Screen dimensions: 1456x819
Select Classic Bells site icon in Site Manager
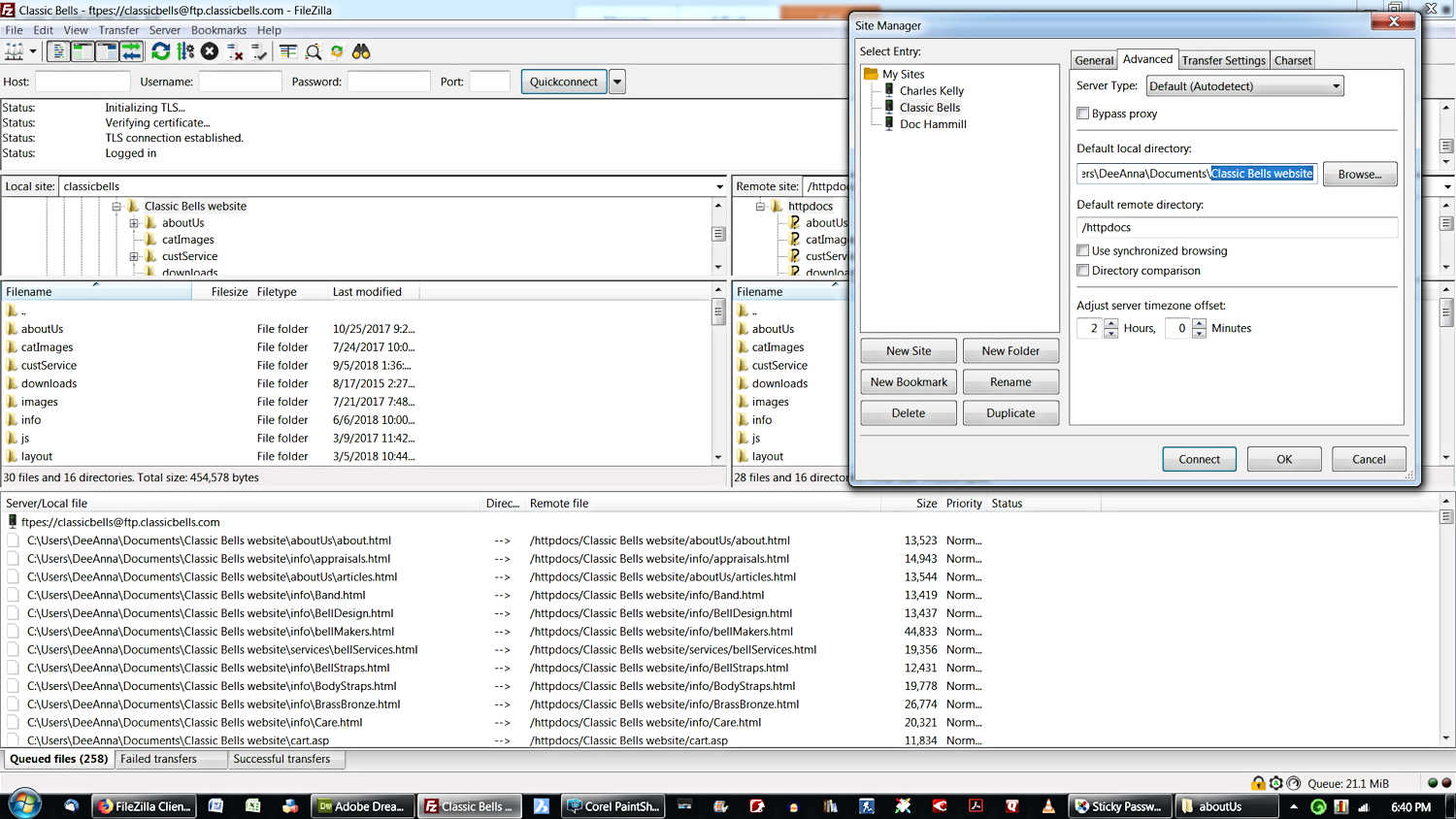tap(889, 107)
